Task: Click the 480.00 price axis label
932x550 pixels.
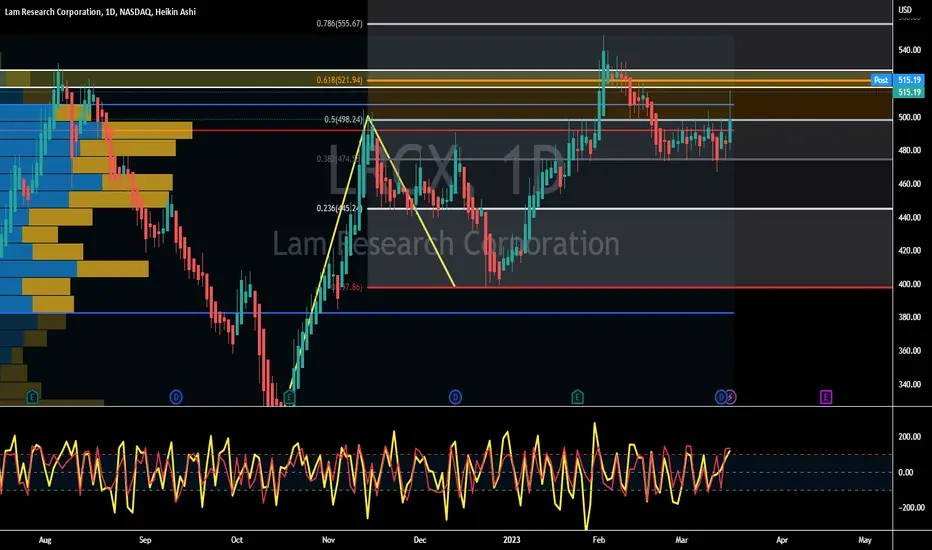Action: coord(909,150)
